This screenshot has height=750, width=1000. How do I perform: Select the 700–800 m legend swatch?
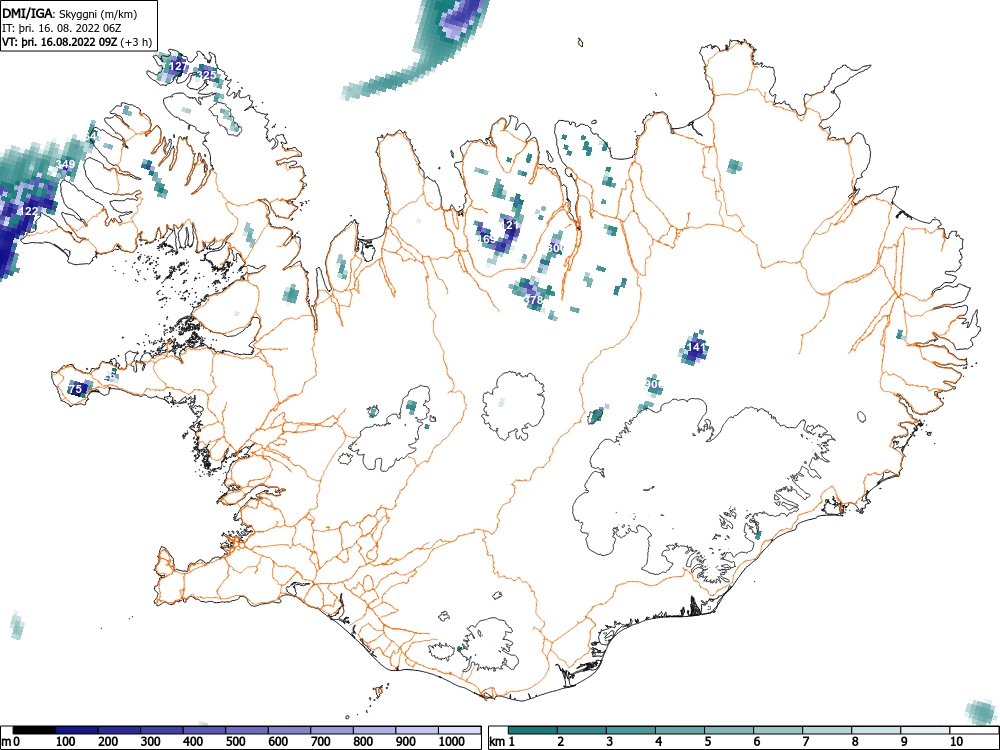333,730
